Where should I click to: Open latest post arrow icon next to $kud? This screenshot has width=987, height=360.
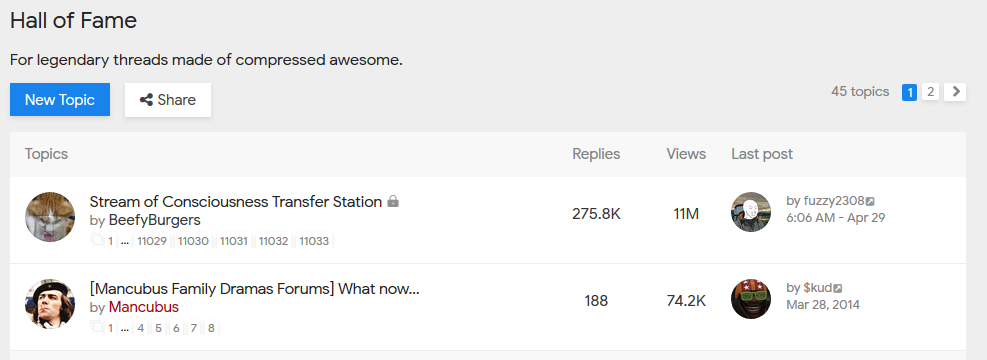838,288
